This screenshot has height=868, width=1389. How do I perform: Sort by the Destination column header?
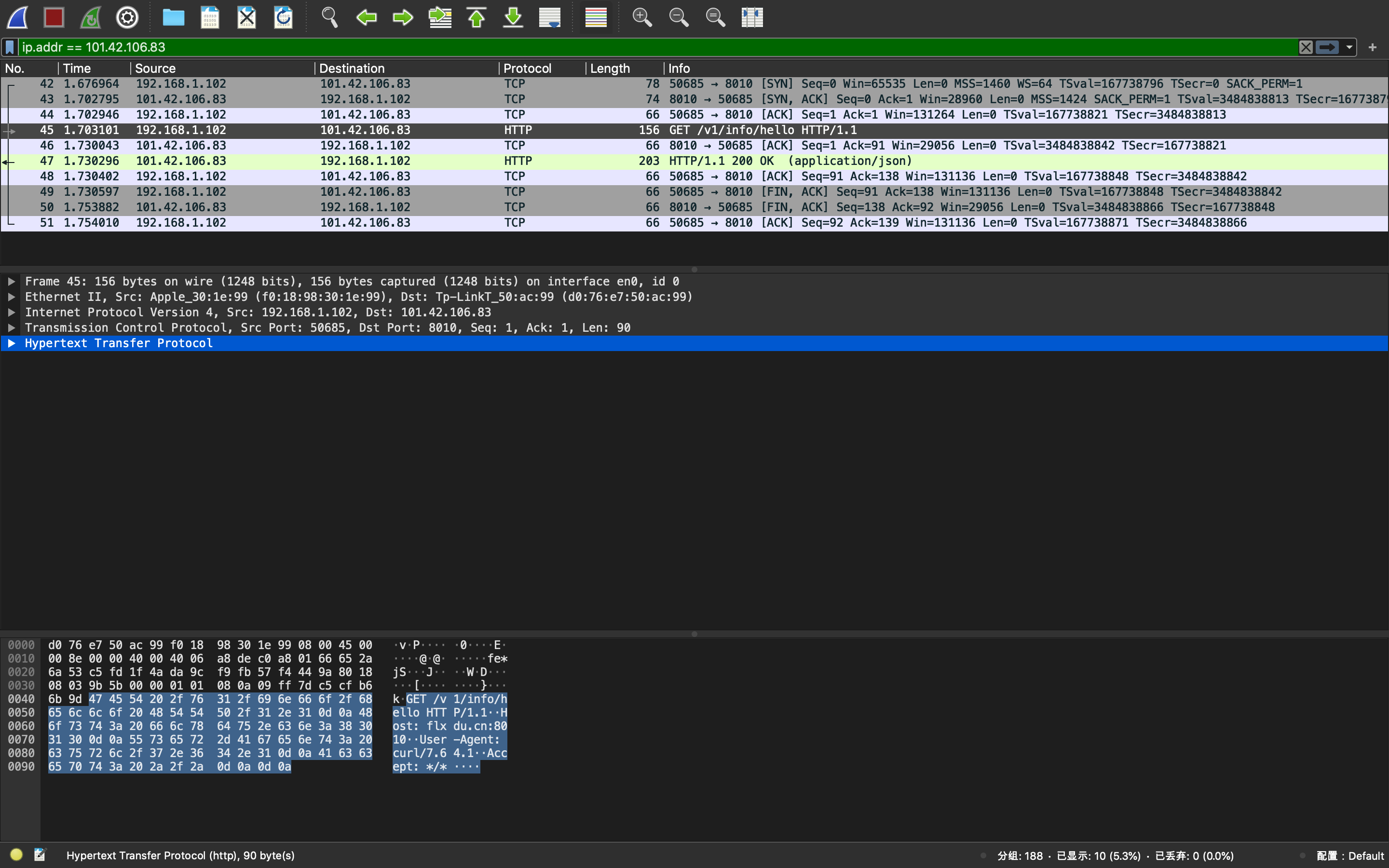[407, 68]
